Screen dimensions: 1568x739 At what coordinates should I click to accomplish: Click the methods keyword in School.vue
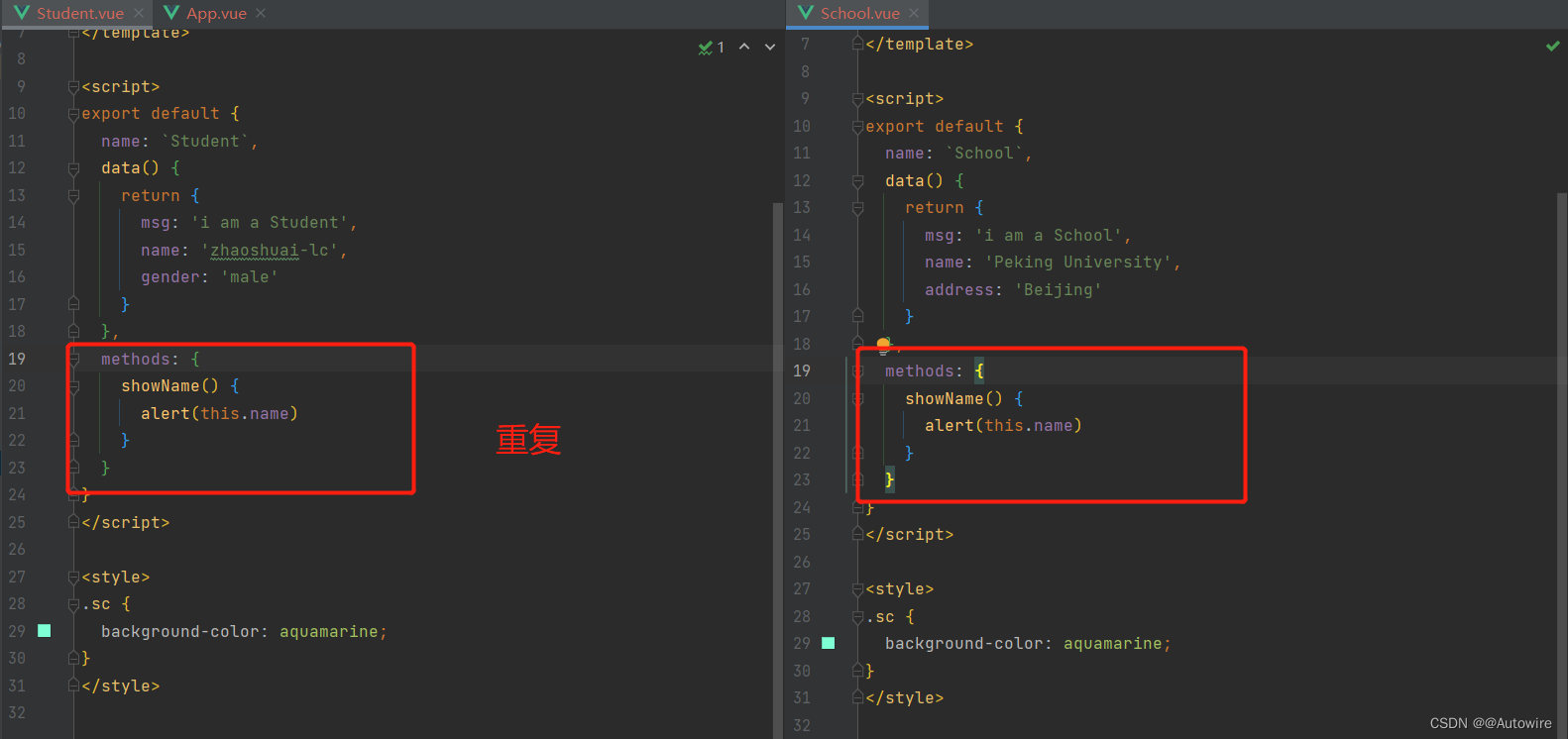tap(919, 371)
